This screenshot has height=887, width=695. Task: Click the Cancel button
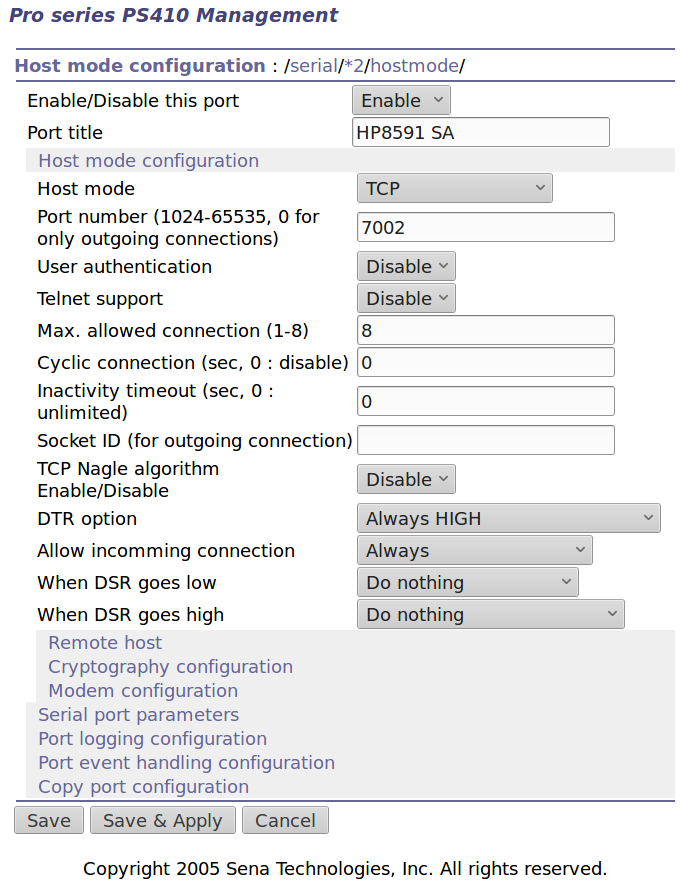(x=285, y=820)
